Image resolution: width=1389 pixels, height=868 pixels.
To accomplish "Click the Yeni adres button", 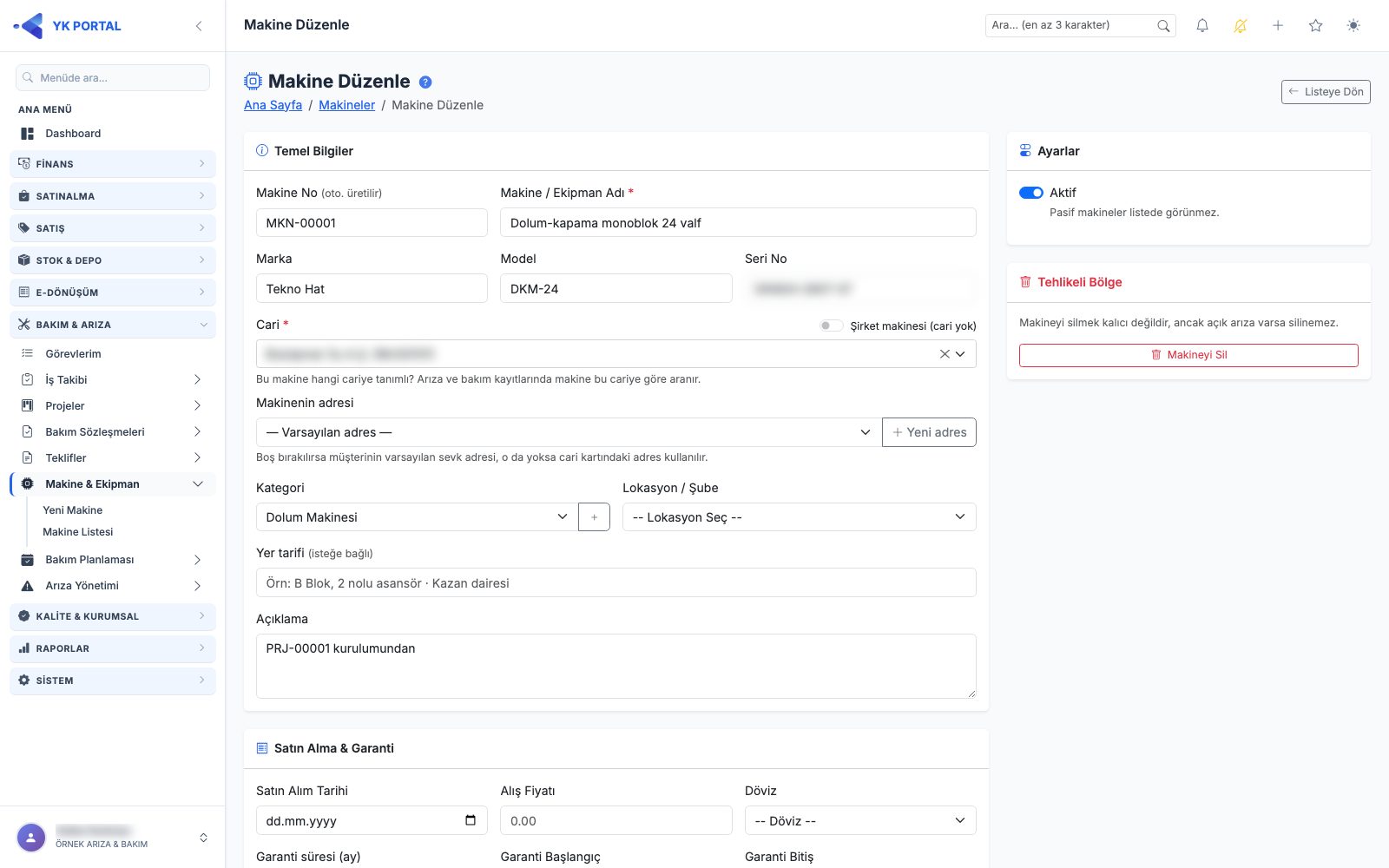I will click(929, 432).
